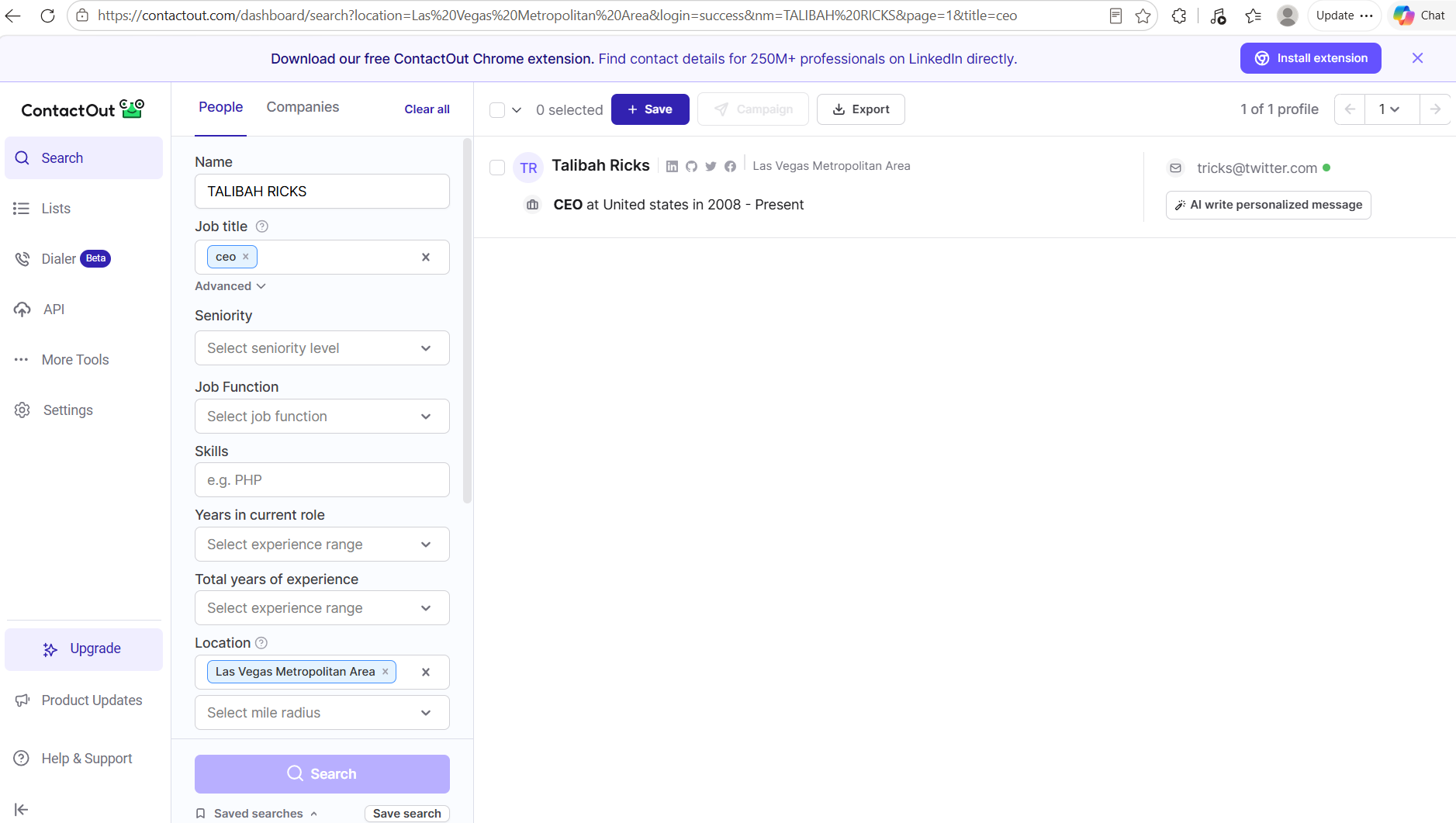1456x823 pixels.
Task: Open Talibah Ricks' Twitter profile icon
Action: click(x=711, y=166)
